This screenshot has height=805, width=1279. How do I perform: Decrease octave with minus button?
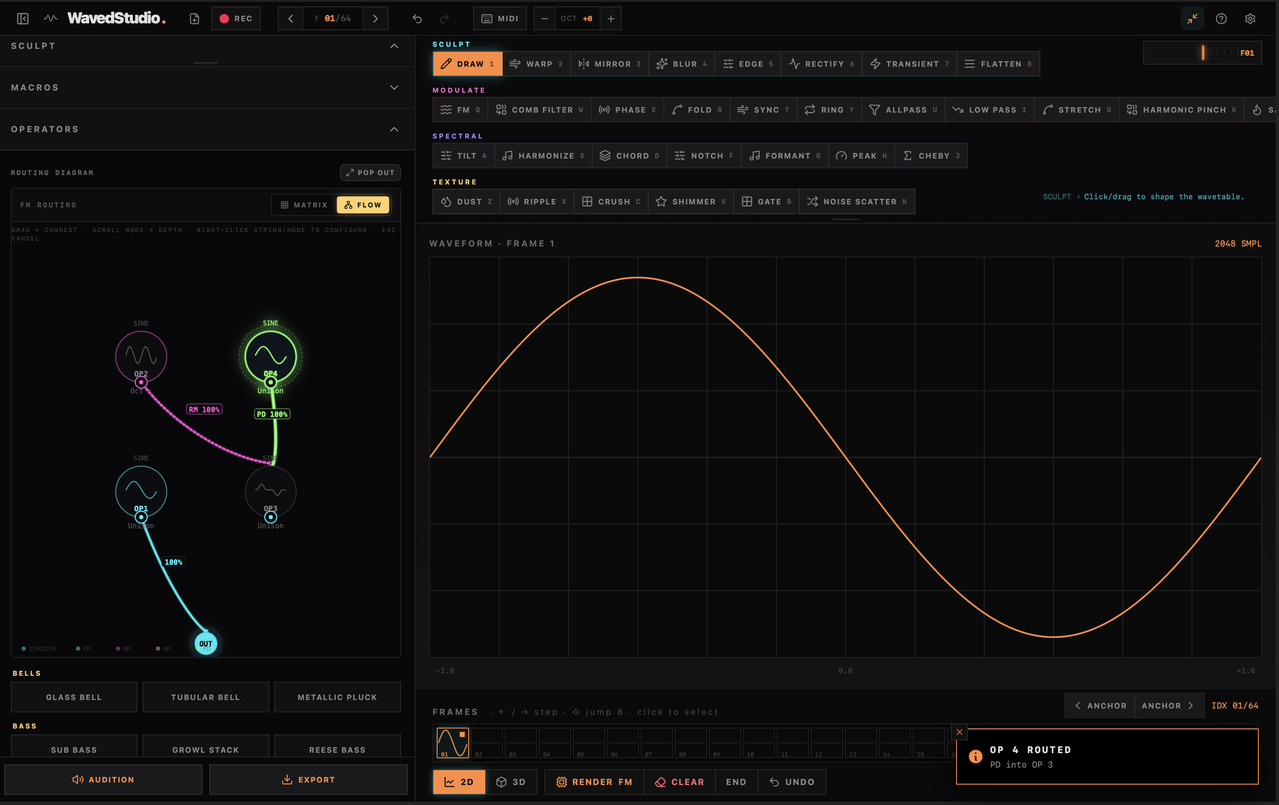545,18
